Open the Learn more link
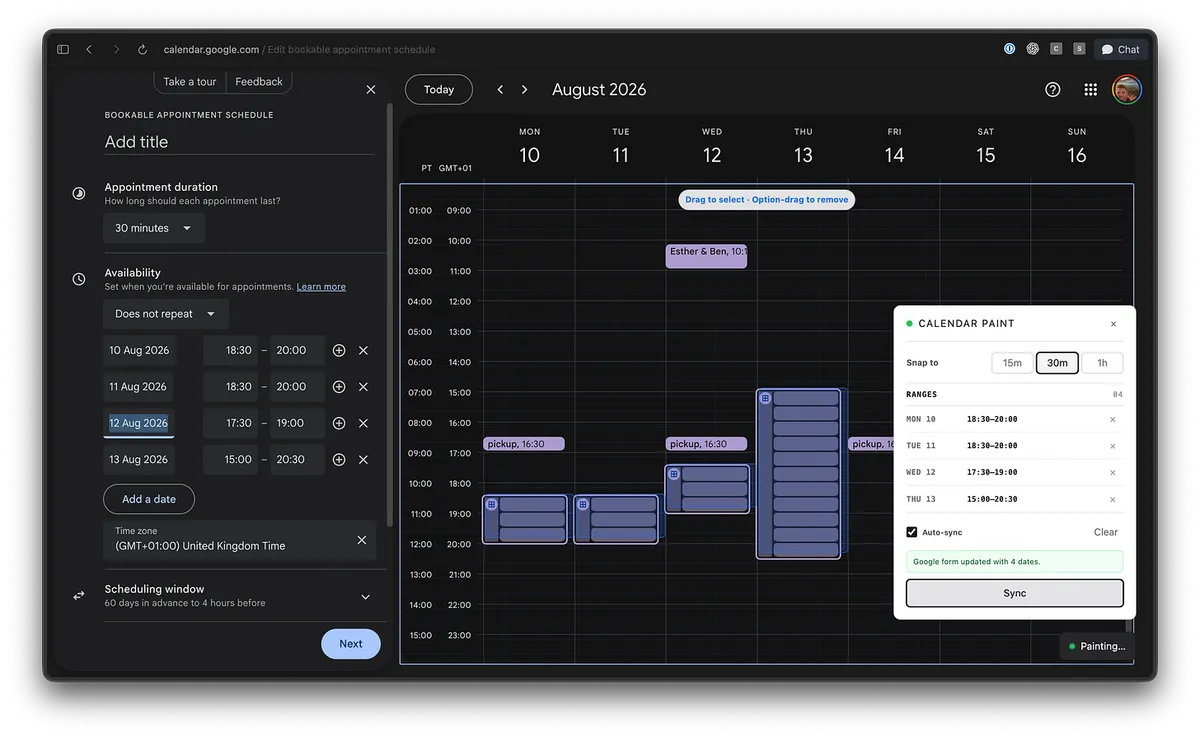The height and width of the screenshot is (738, 1200). (x=321, y=287)
